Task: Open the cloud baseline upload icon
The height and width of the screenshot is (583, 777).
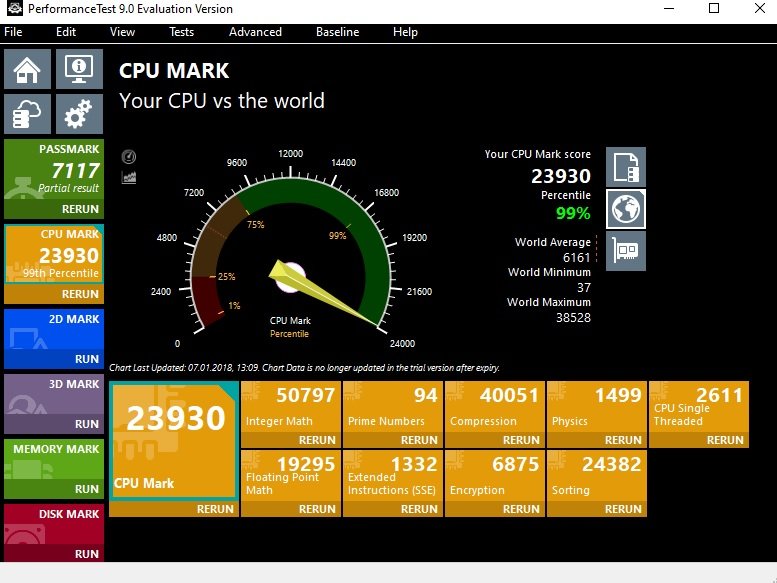Action: pyautogui.click(x=28, y=114)
